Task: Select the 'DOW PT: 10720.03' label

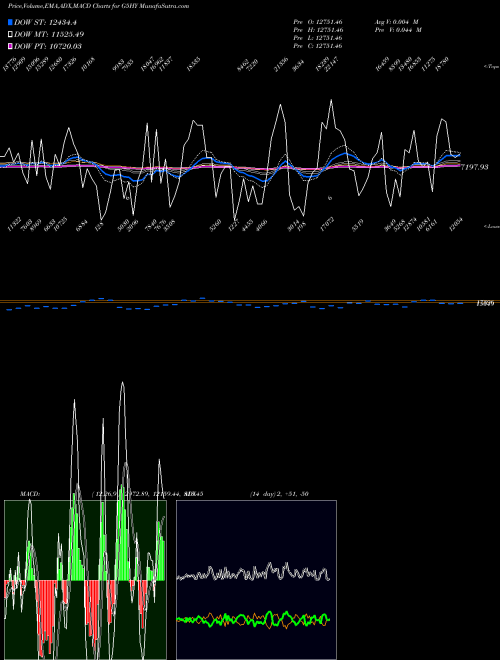Action: (x=48, y=46)
